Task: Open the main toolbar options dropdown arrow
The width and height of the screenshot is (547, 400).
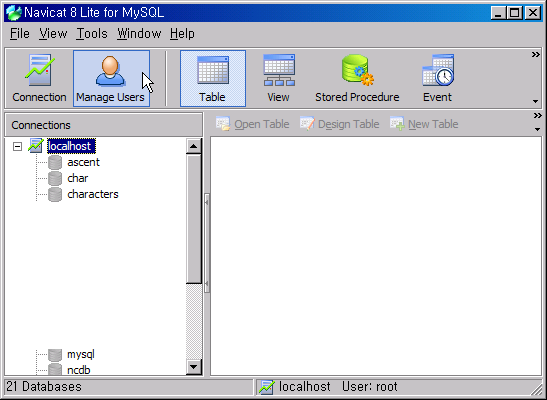Action: (535, 101)
